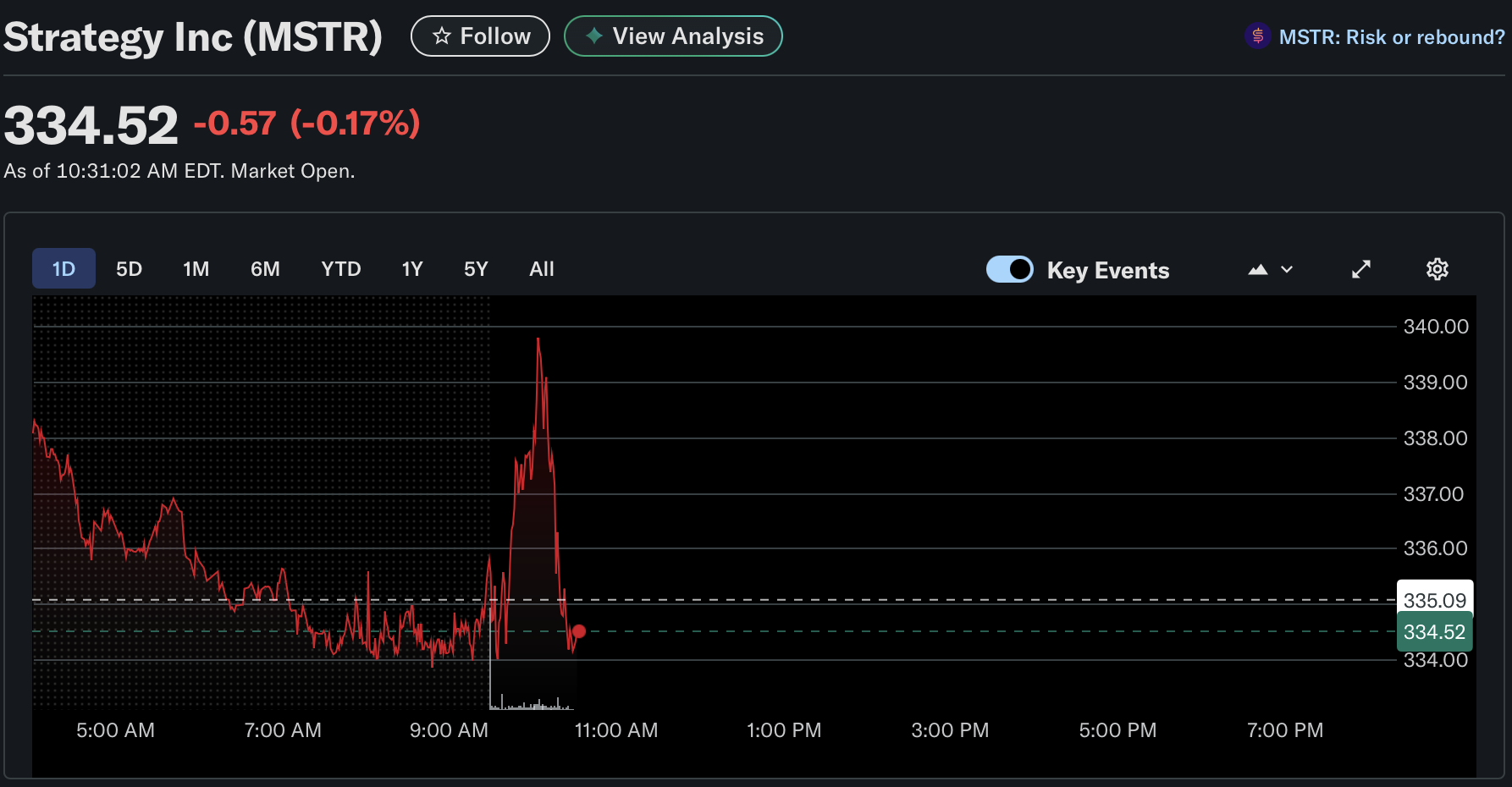1512x787 pixels.
Task: Expand the chart type dropdown chevron
Action: pyautogui.click(x=1287, y=270)
